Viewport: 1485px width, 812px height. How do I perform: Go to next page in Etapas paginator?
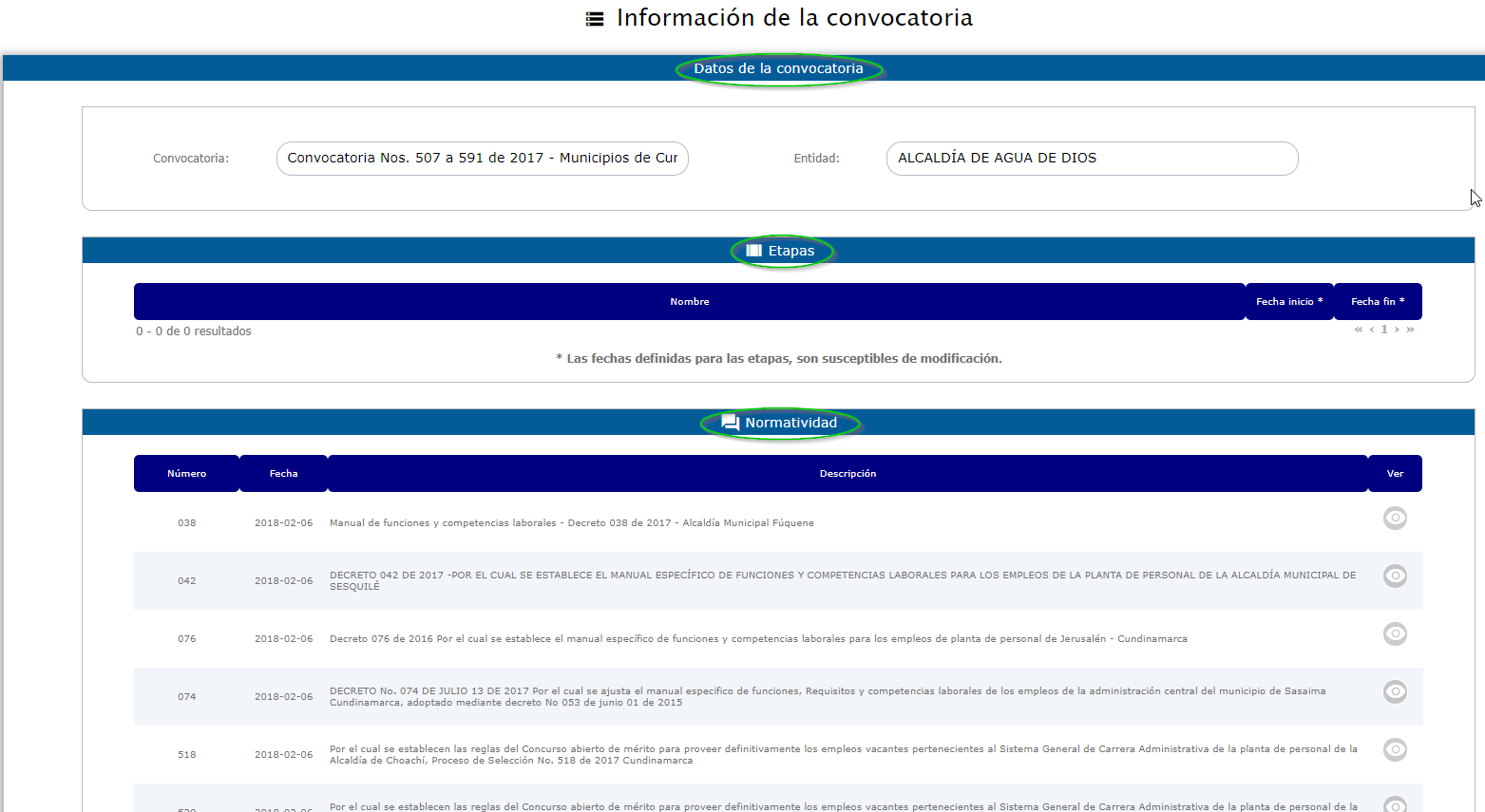pos(1397,330)
